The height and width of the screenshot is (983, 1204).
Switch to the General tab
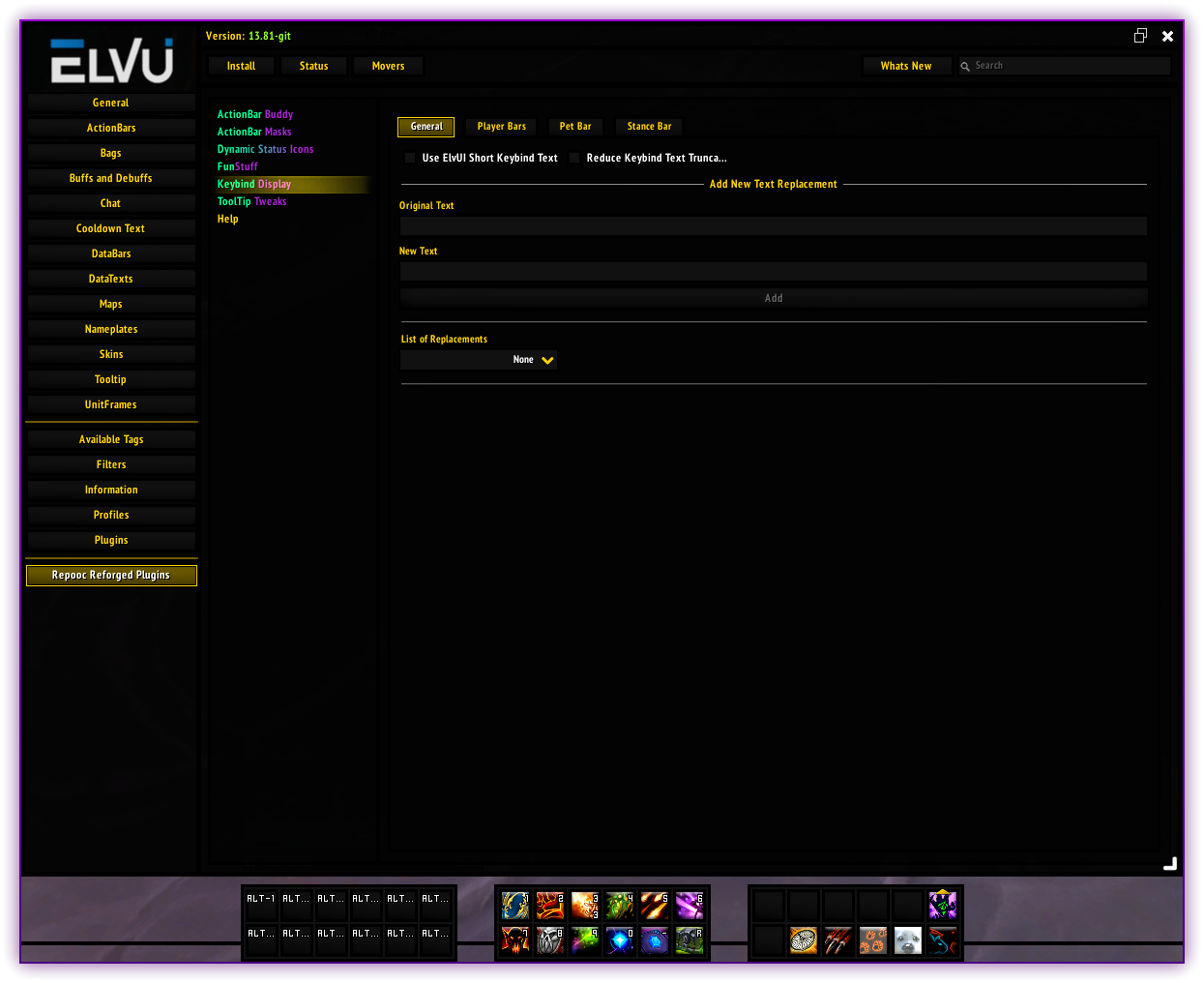pyautogui.click(x=426, y=127)
